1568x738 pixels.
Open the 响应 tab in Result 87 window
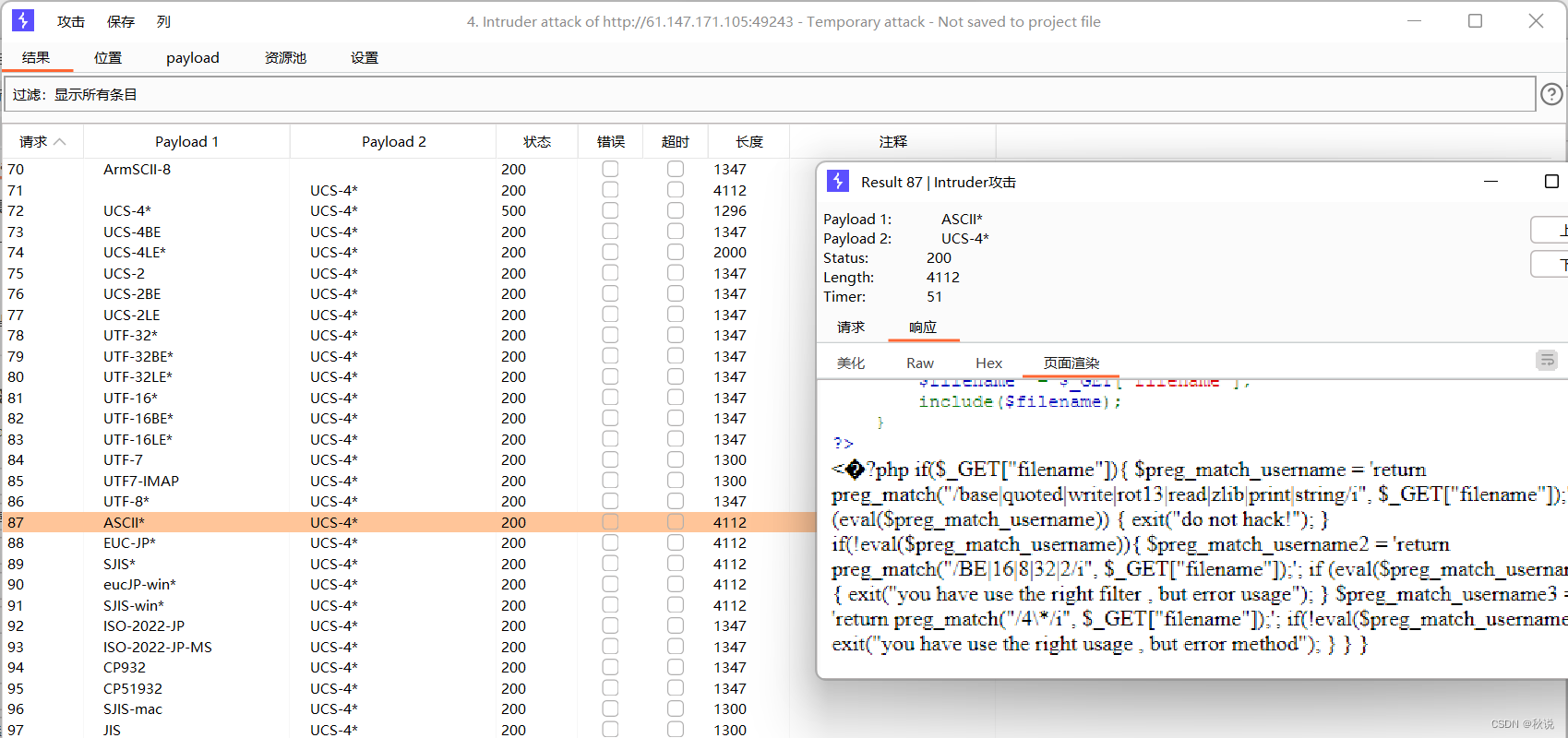(923, 327)
